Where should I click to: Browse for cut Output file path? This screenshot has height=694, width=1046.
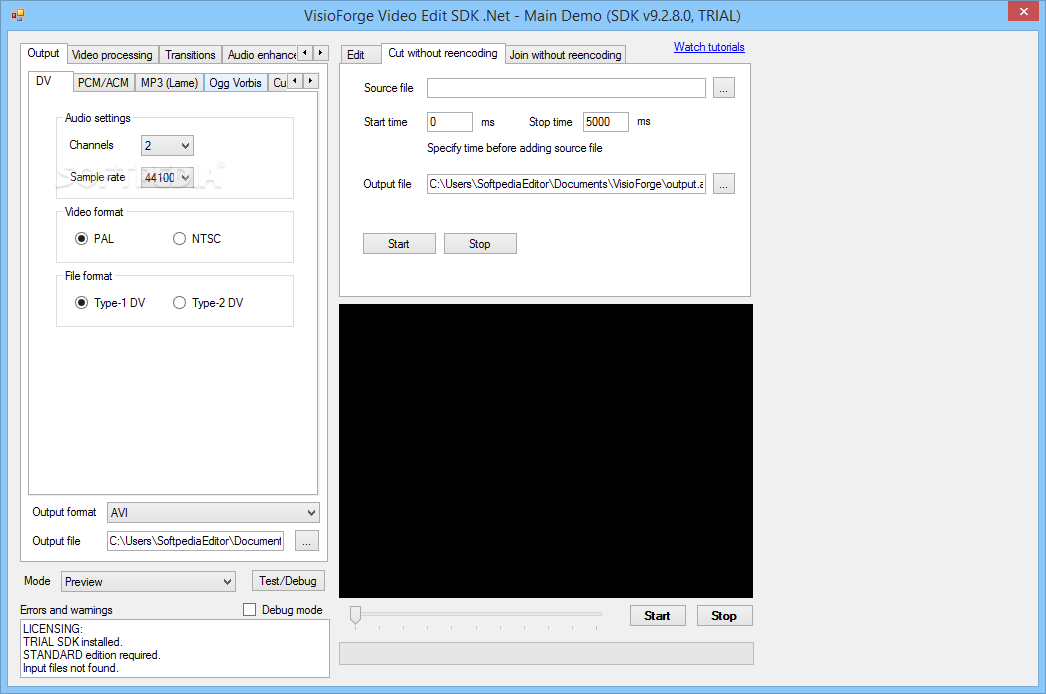724,184
